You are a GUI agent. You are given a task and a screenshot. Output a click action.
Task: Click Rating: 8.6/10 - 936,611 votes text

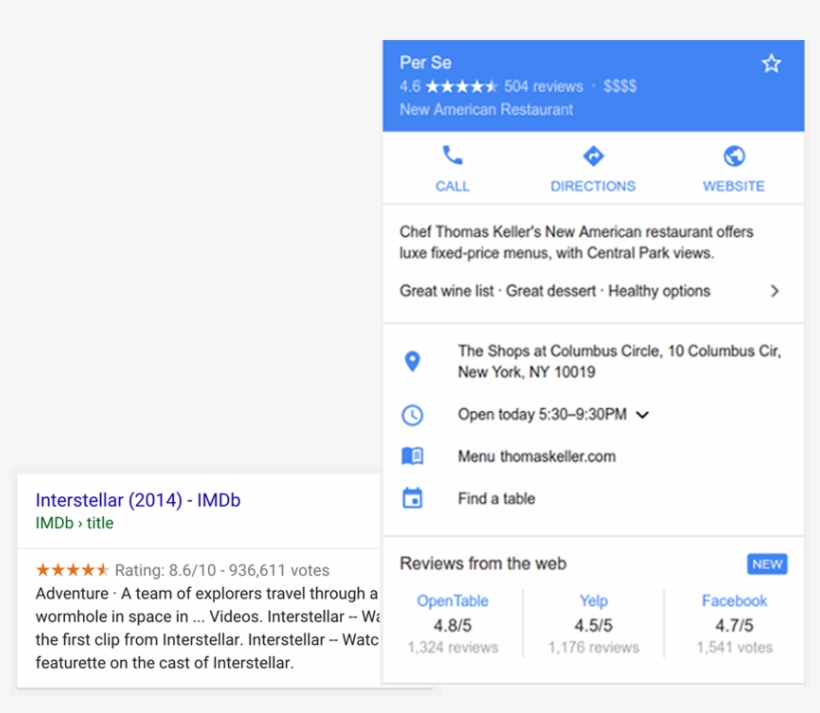(222, 570)
